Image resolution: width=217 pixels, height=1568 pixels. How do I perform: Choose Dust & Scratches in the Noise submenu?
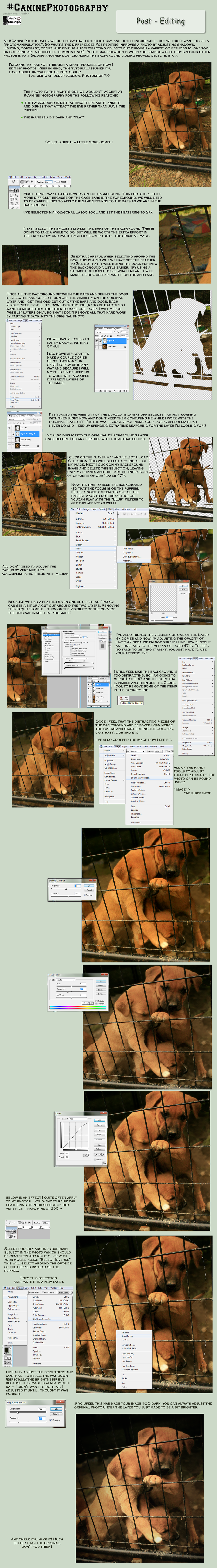click(134, 557)
